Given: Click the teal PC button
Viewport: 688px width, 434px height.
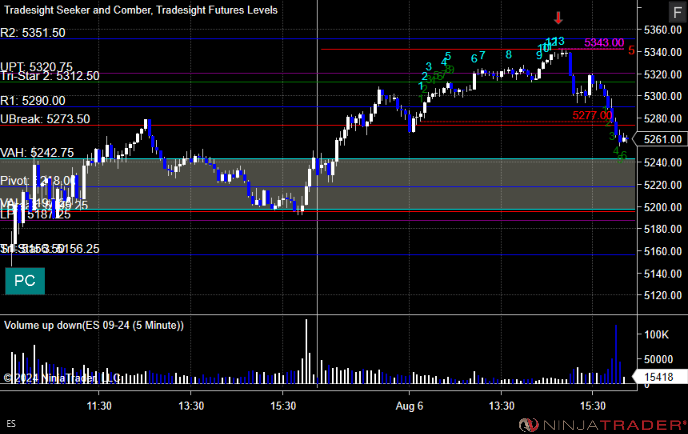Looking at the screenshot, I should tap(25, 281).
